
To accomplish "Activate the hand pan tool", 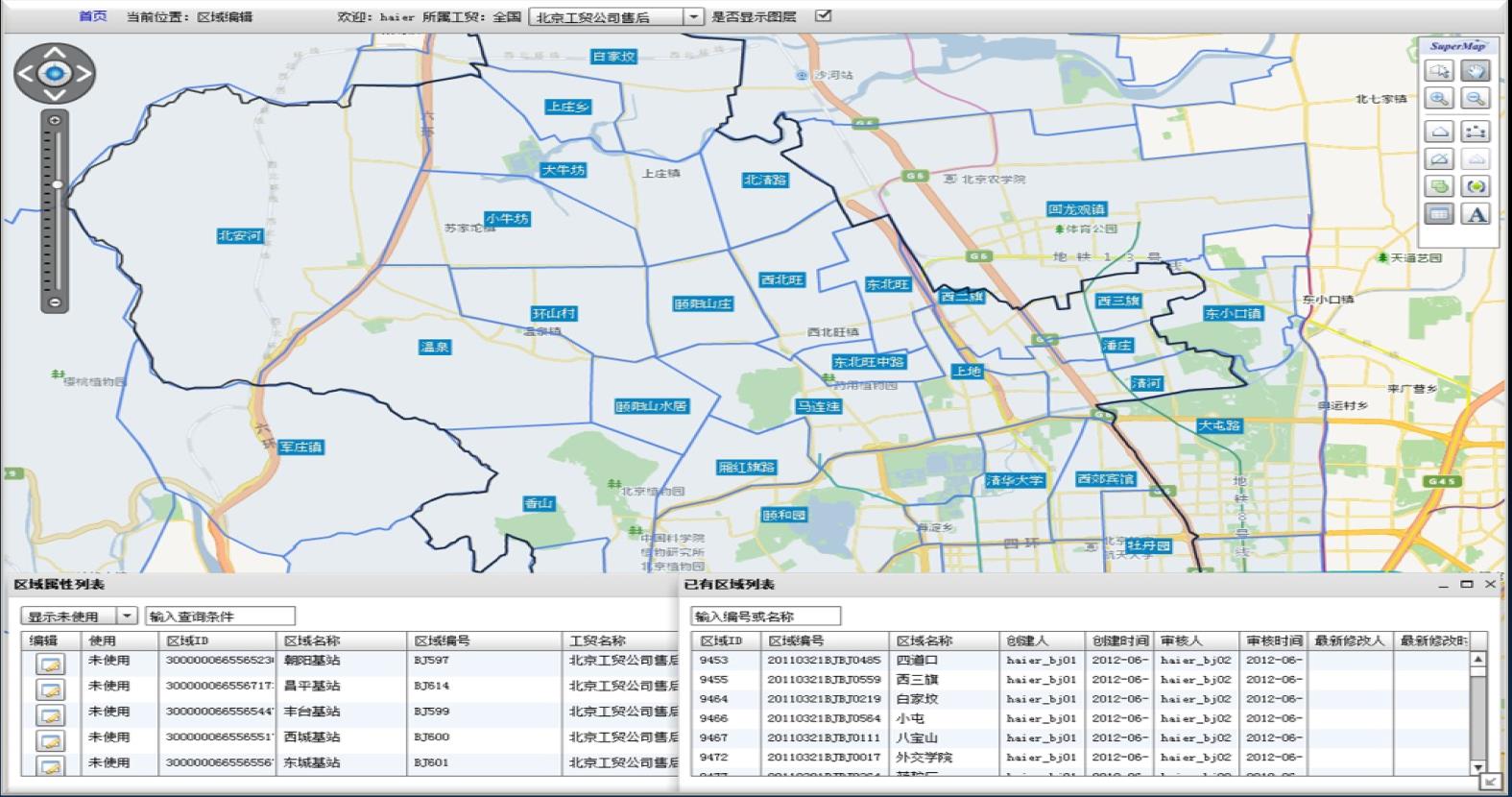I will click(1476, 70).
